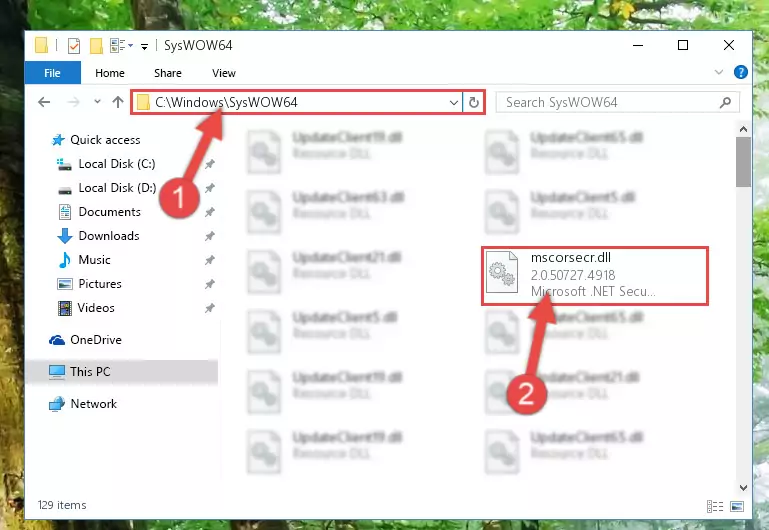The width and height of the screenshot is (769, 530).
Task: Click the folder icon in the title bar
Action: click(x=42, y=45)
